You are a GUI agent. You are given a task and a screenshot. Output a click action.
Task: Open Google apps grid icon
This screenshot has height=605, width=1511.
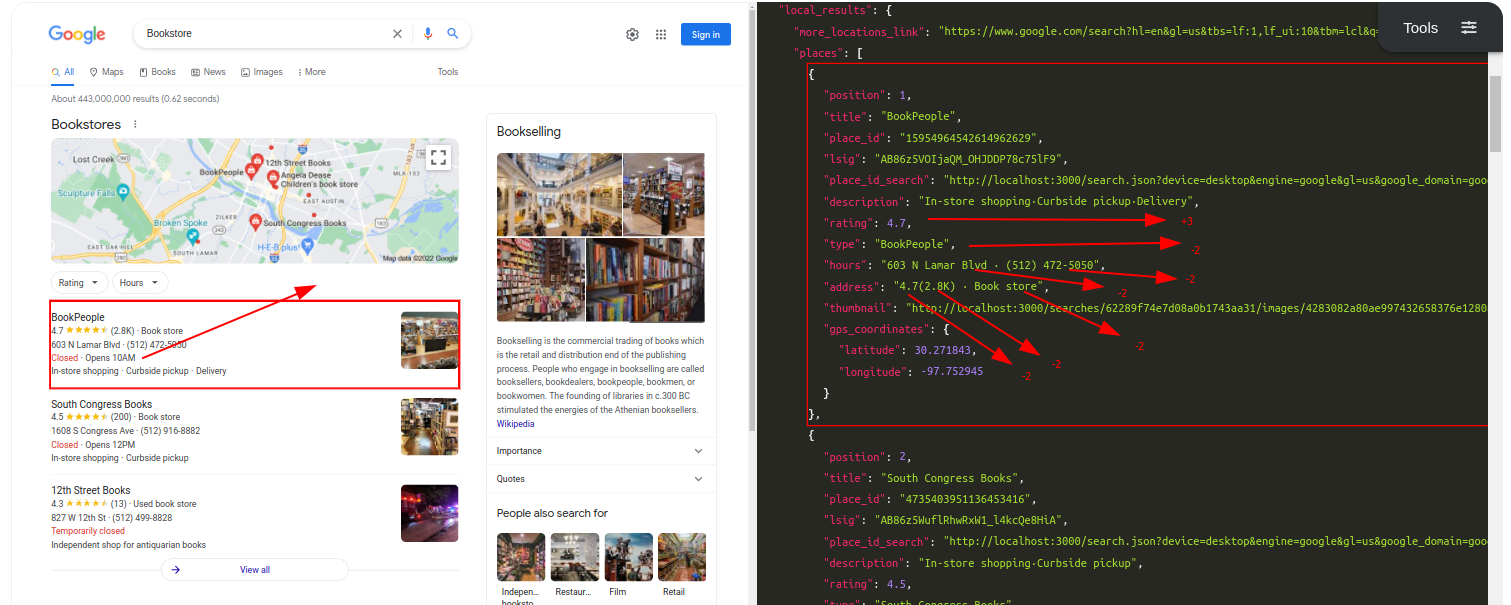(x=661, y=34)
